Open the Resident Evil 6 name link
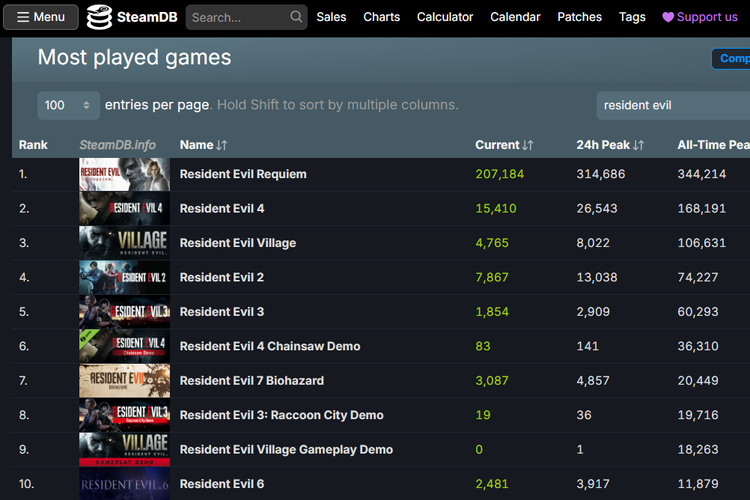The height and width of the screenshot is (500, 750). pyautogui.click(x=222, y=484)
